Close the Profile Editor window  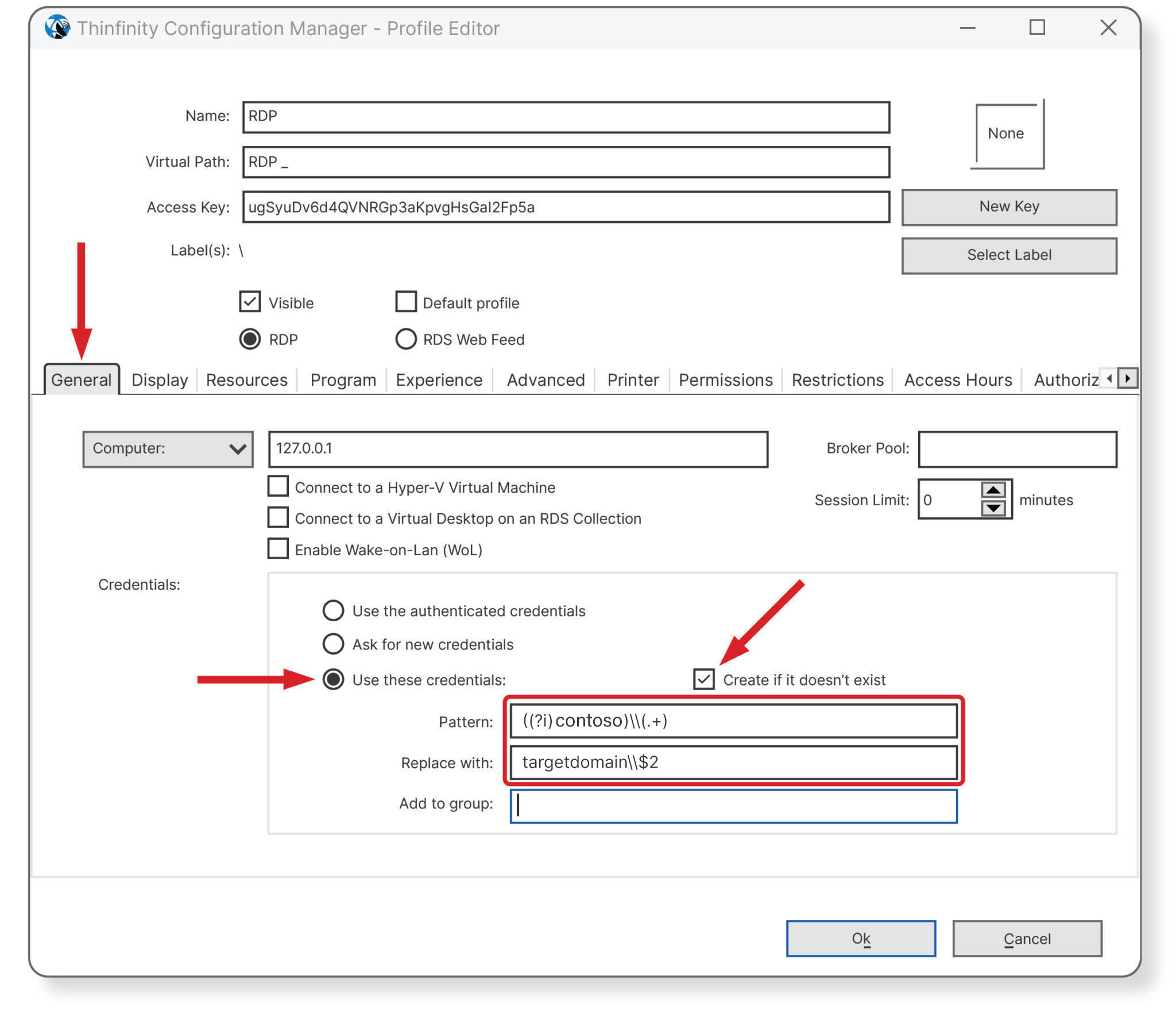coord(1108,27)
